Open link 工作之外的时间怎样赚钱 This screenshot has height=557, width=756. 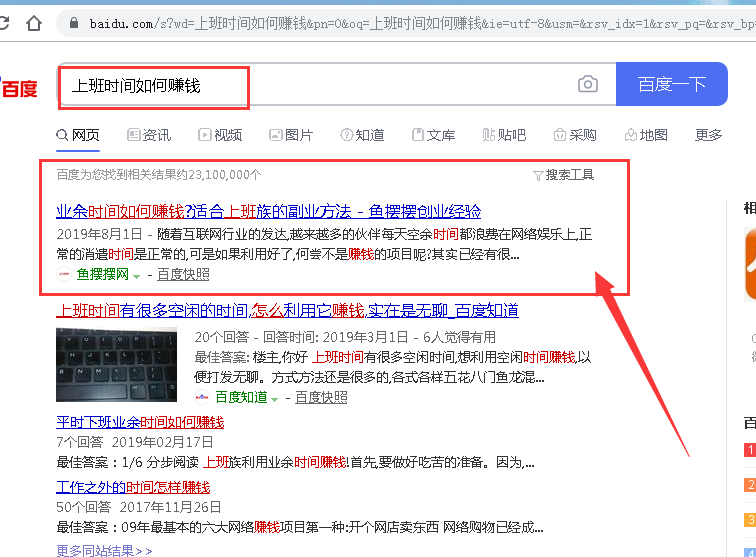pos(133,487)
